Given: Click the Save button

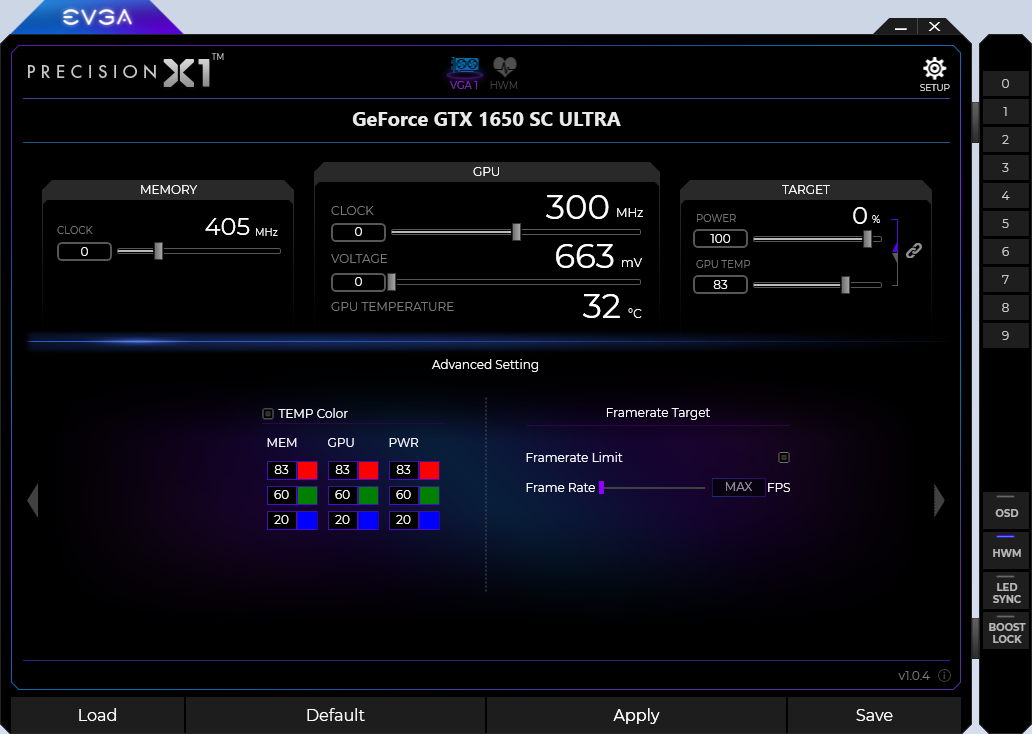Looking at the screenshot, I should pos(874,715).
